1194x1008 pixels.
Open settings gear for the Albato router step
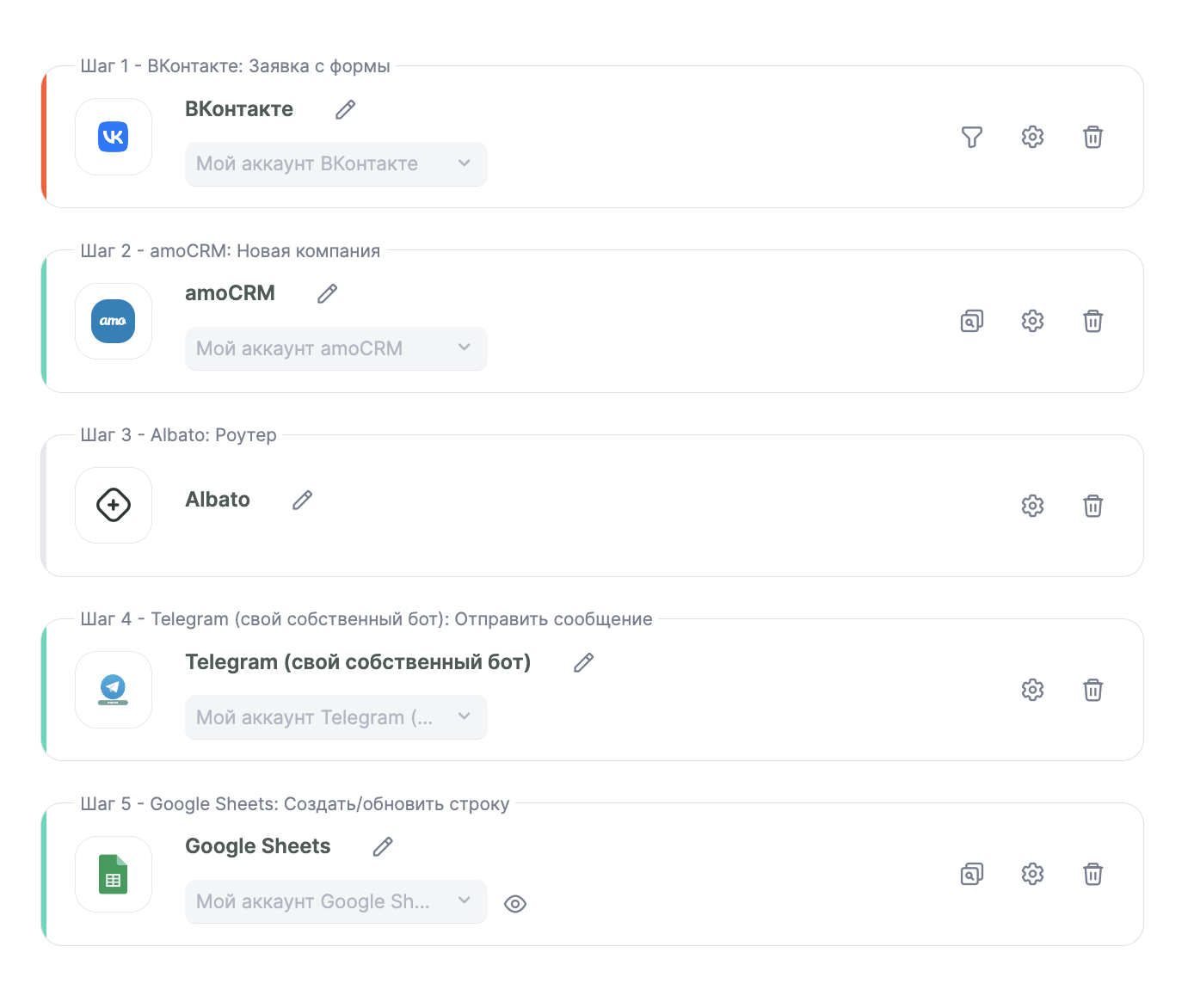1032,506
